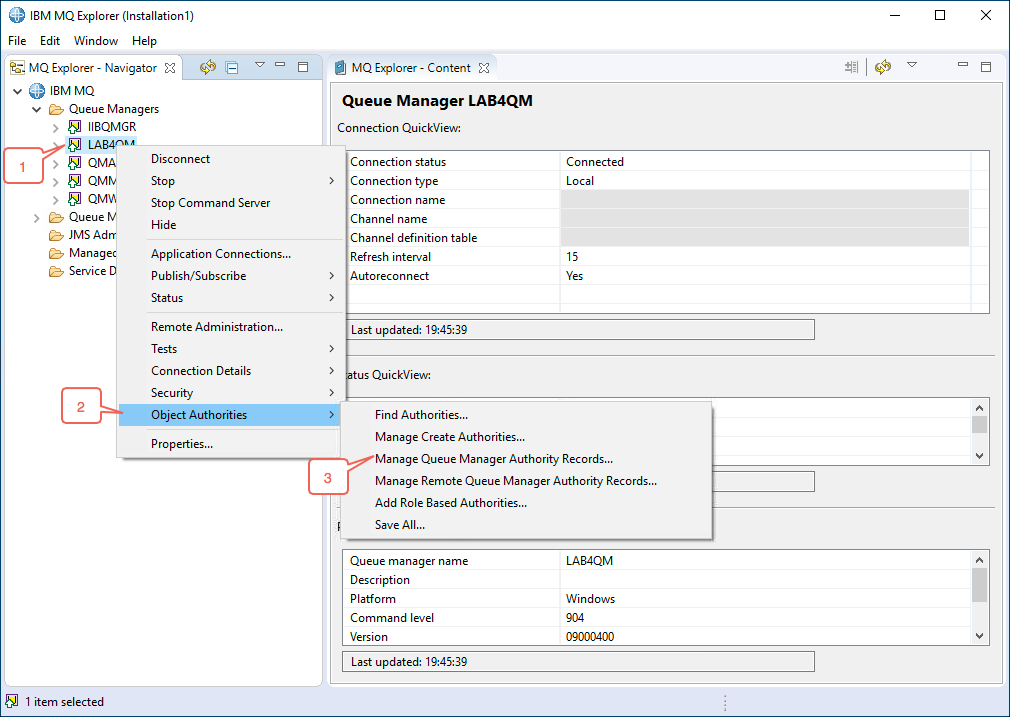Click the IBM MQ Explorer title bar icon
Image resolution: width=1010 pixels, height=717 pixels.
17,15
